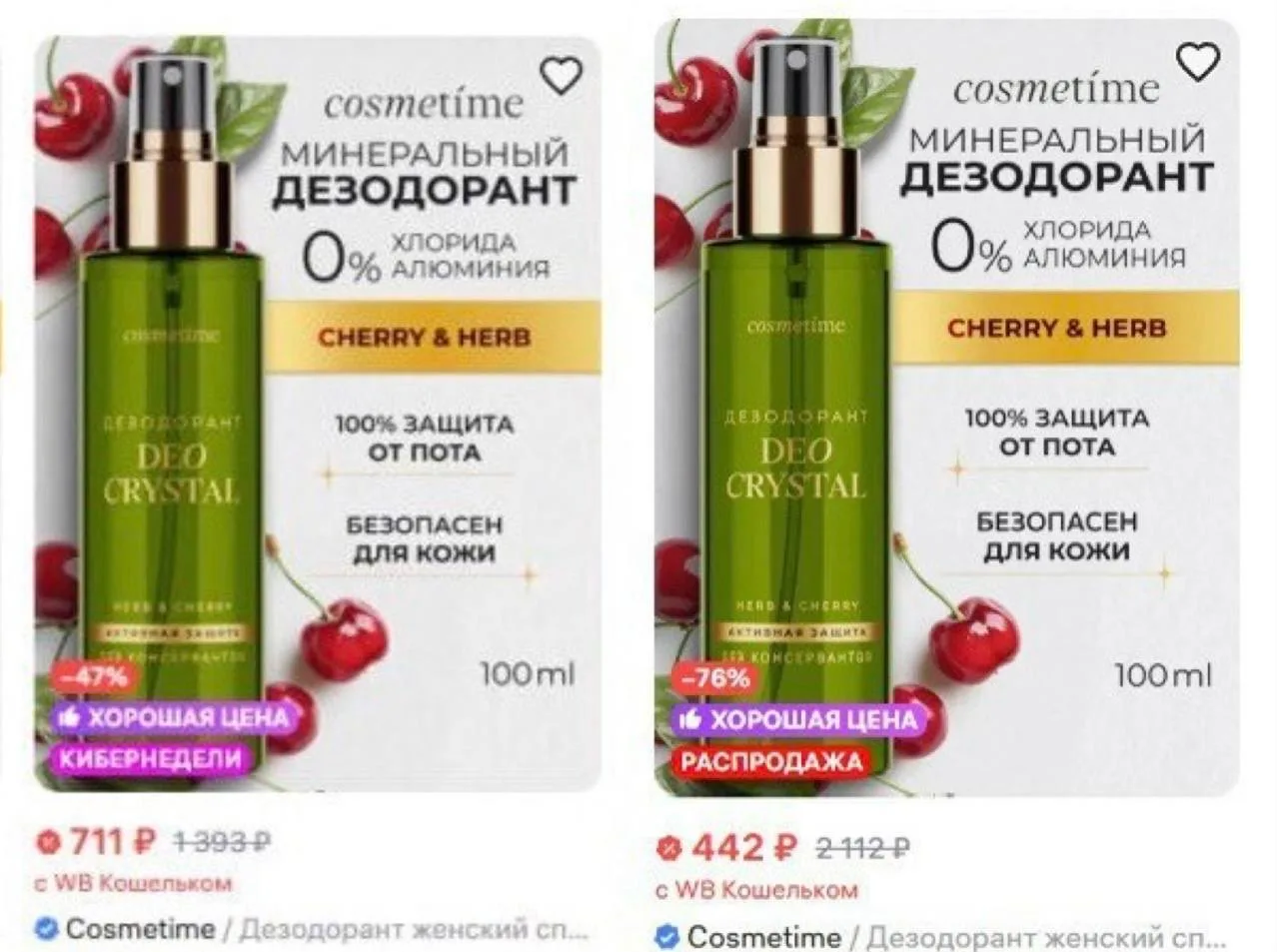Click the -76% discount label
Viewport: 1277px width, 952px height.
pos(714,678)
